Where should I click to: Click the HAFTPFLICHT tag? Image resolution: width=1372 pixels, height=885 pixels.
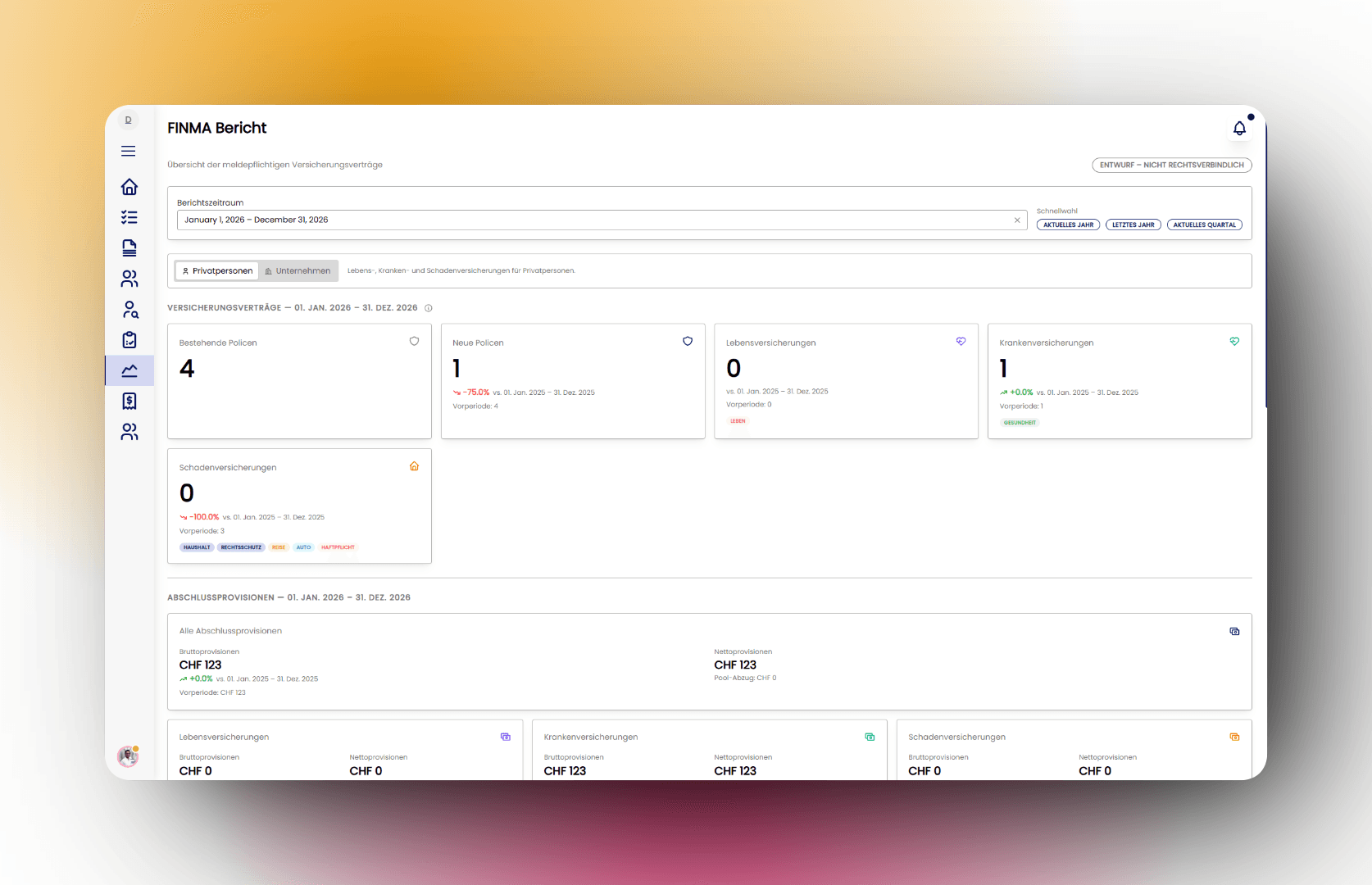coord(338,547)
